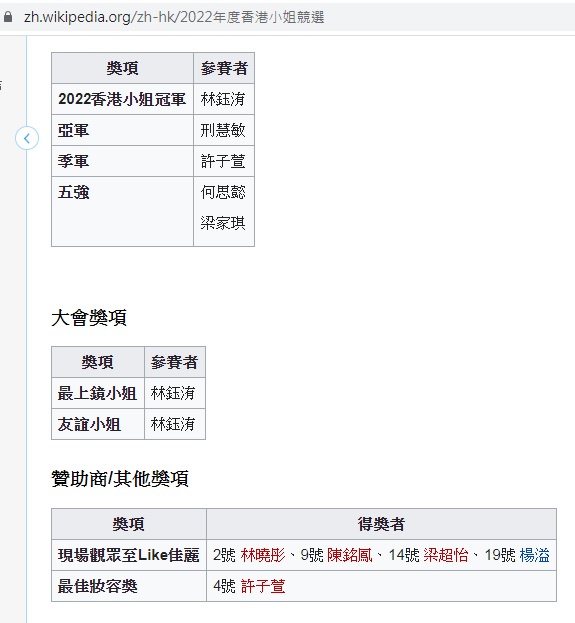The width and height of the screenshot is (575, 623).
Task: Click the Wikipedia URL in address bar
Action: (x=174, y=17)
